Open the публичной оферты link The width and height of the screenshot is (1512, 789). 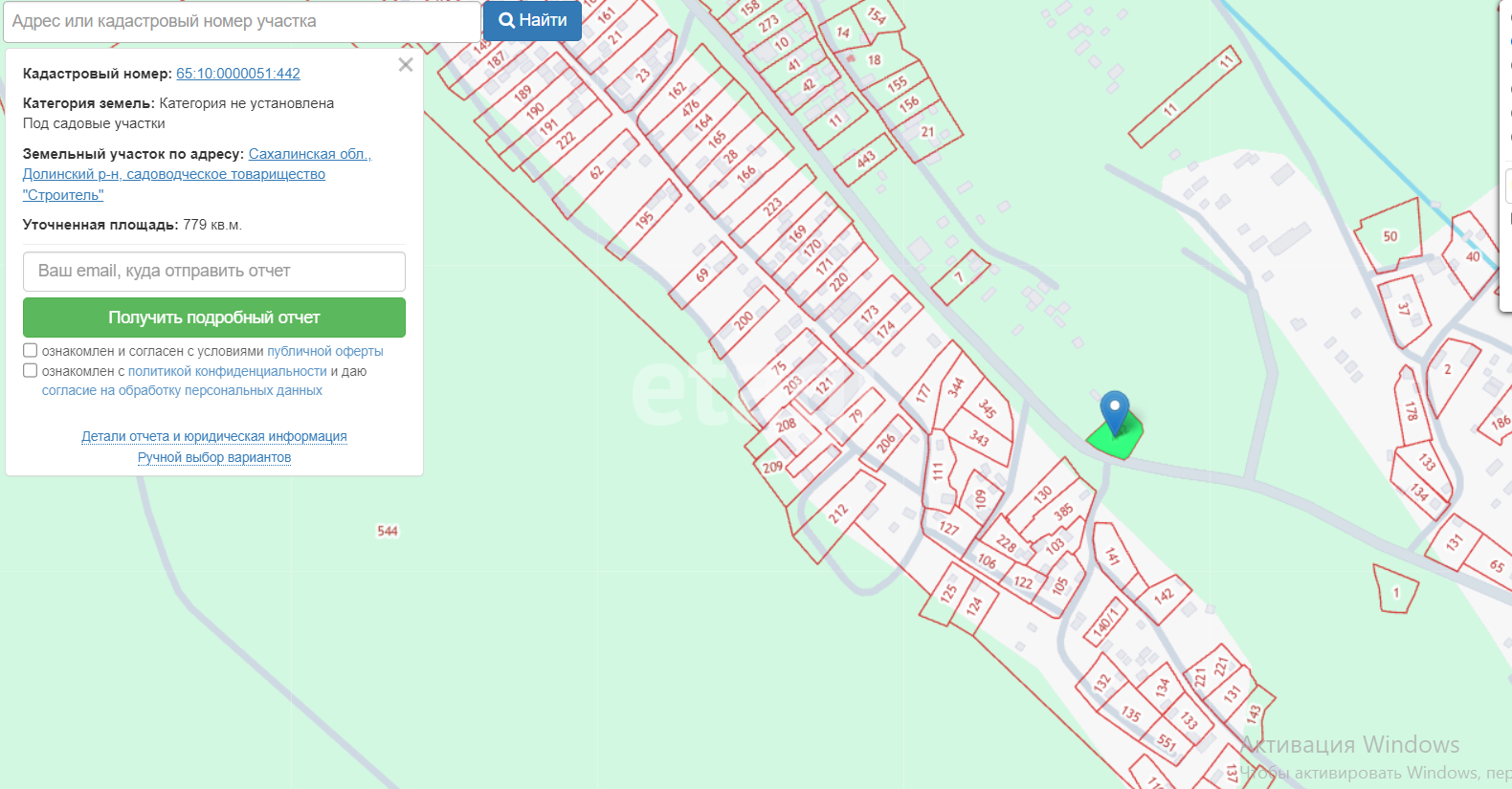324,351
